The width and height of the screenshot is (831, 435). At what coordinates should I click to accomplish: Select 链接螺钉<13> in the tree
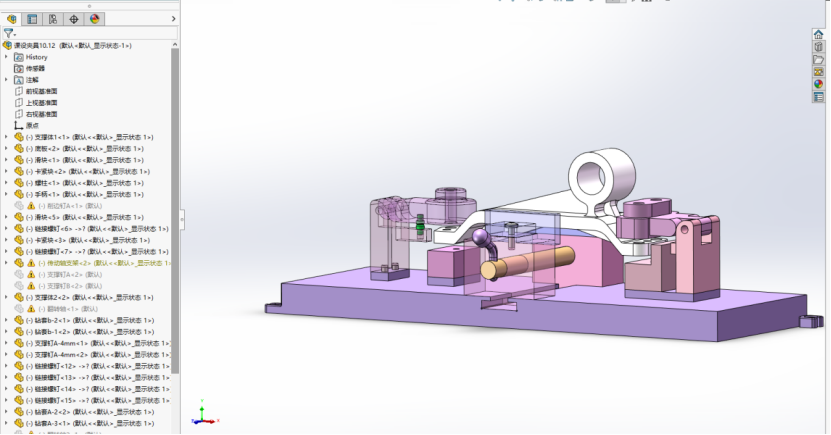point(98,378)
